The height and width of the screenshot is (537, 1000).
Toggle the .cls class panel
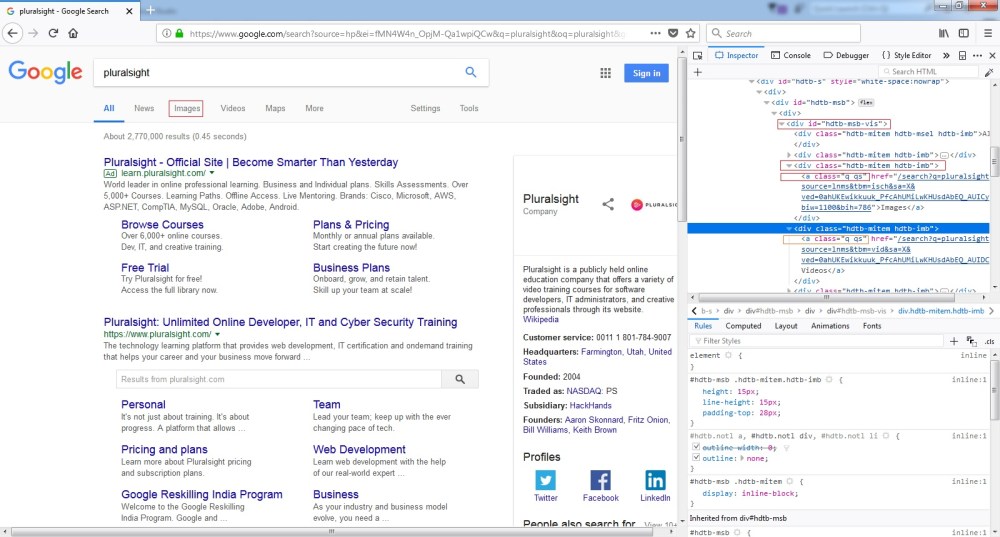coord(989,341)
